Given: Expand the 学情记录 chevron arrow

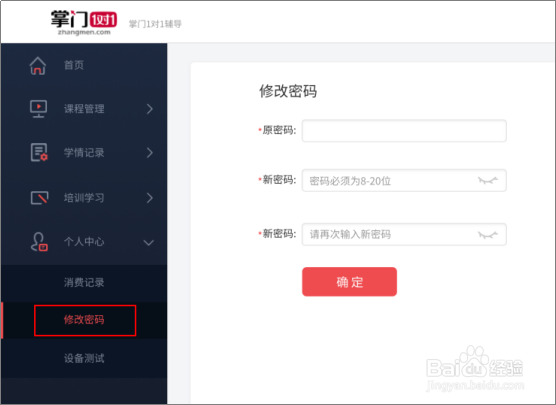Looking at the screenshot, I should pos(150,153).
